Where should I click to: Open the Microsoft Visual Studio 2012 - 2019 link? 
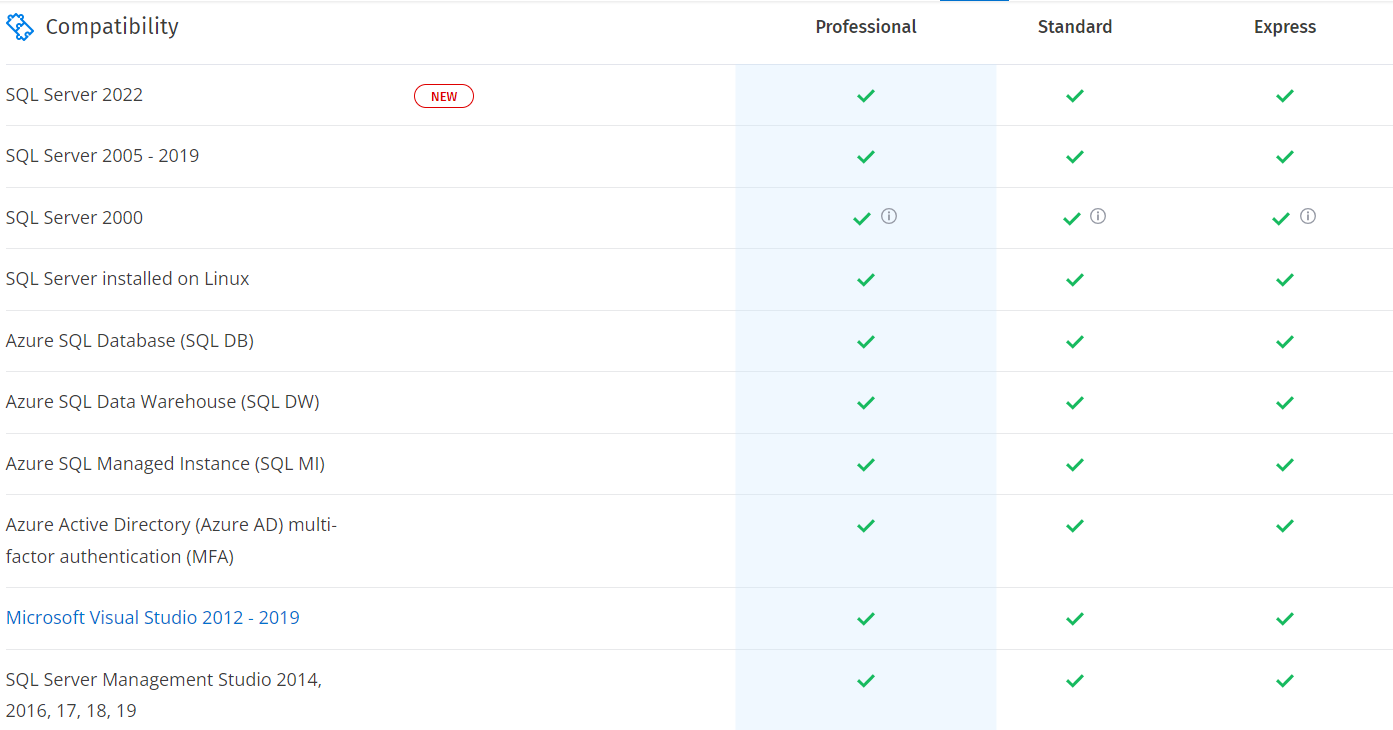pyautogui.click(x=153, y=618)
